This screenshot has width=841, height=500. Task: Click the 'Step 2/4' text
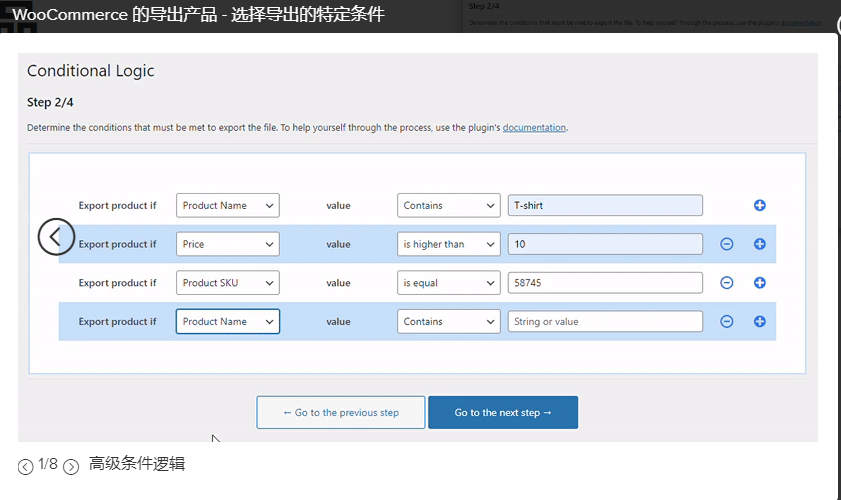coord(50,102)
